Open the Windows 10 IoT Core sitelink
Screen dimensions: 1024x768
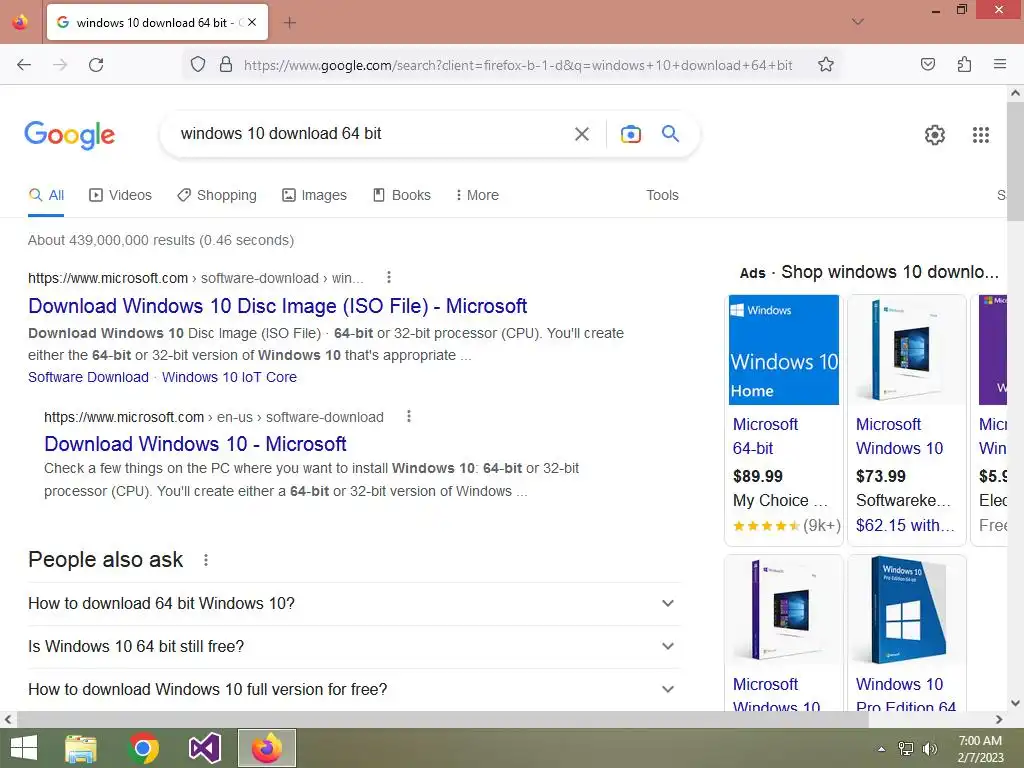click(x=229, y=377)
